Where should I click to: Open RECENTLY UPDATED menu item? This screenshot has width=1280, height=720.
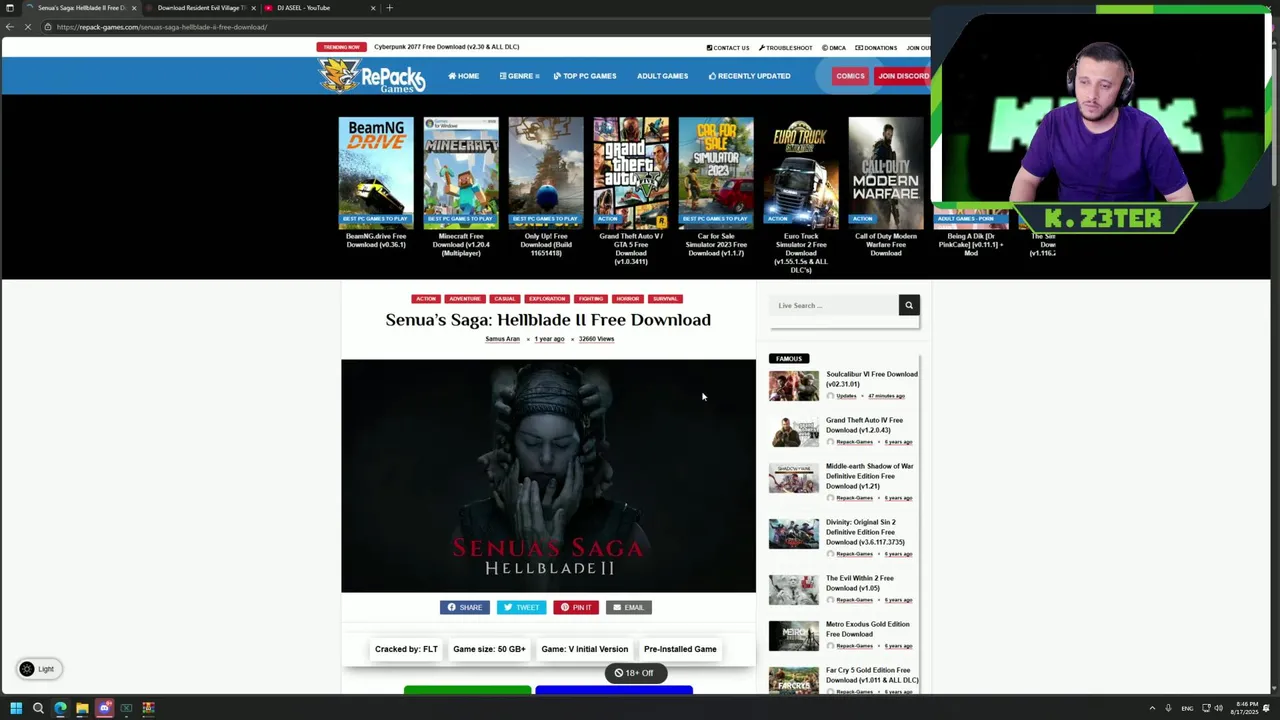pos(749,76)
